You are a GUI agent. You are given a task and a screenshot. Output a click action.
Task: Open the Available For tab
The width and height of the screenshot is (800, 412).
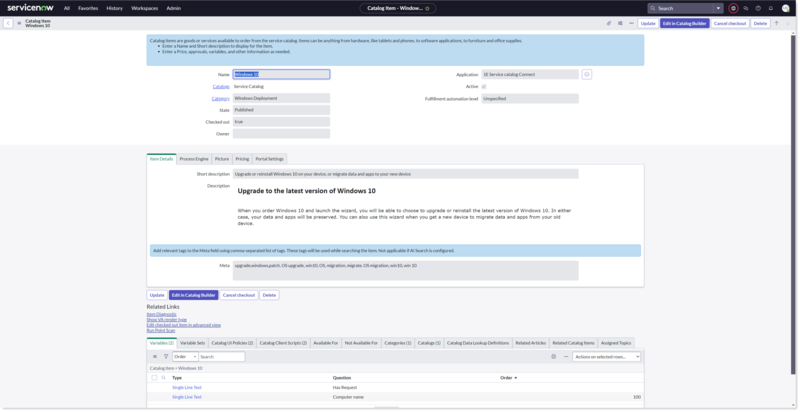[326, 343]
